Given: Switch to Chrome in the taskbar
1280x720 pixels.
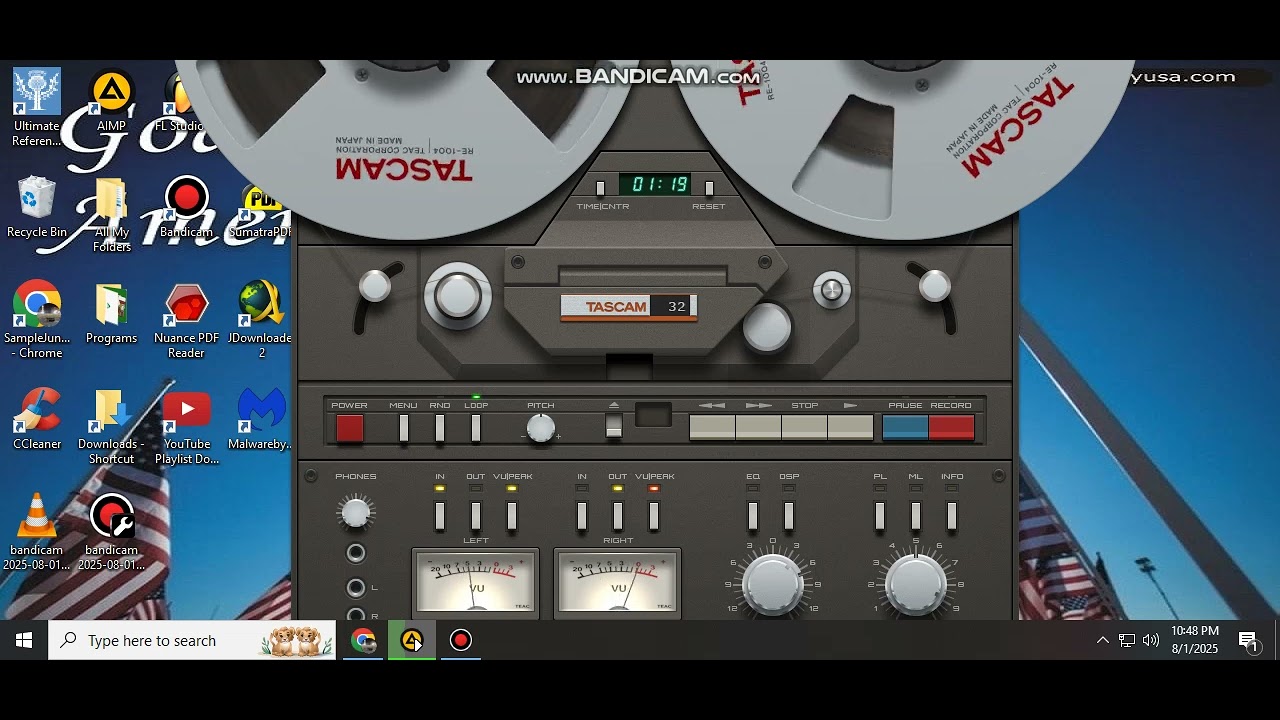Looking at the screenshot, I should click(363, 640).
